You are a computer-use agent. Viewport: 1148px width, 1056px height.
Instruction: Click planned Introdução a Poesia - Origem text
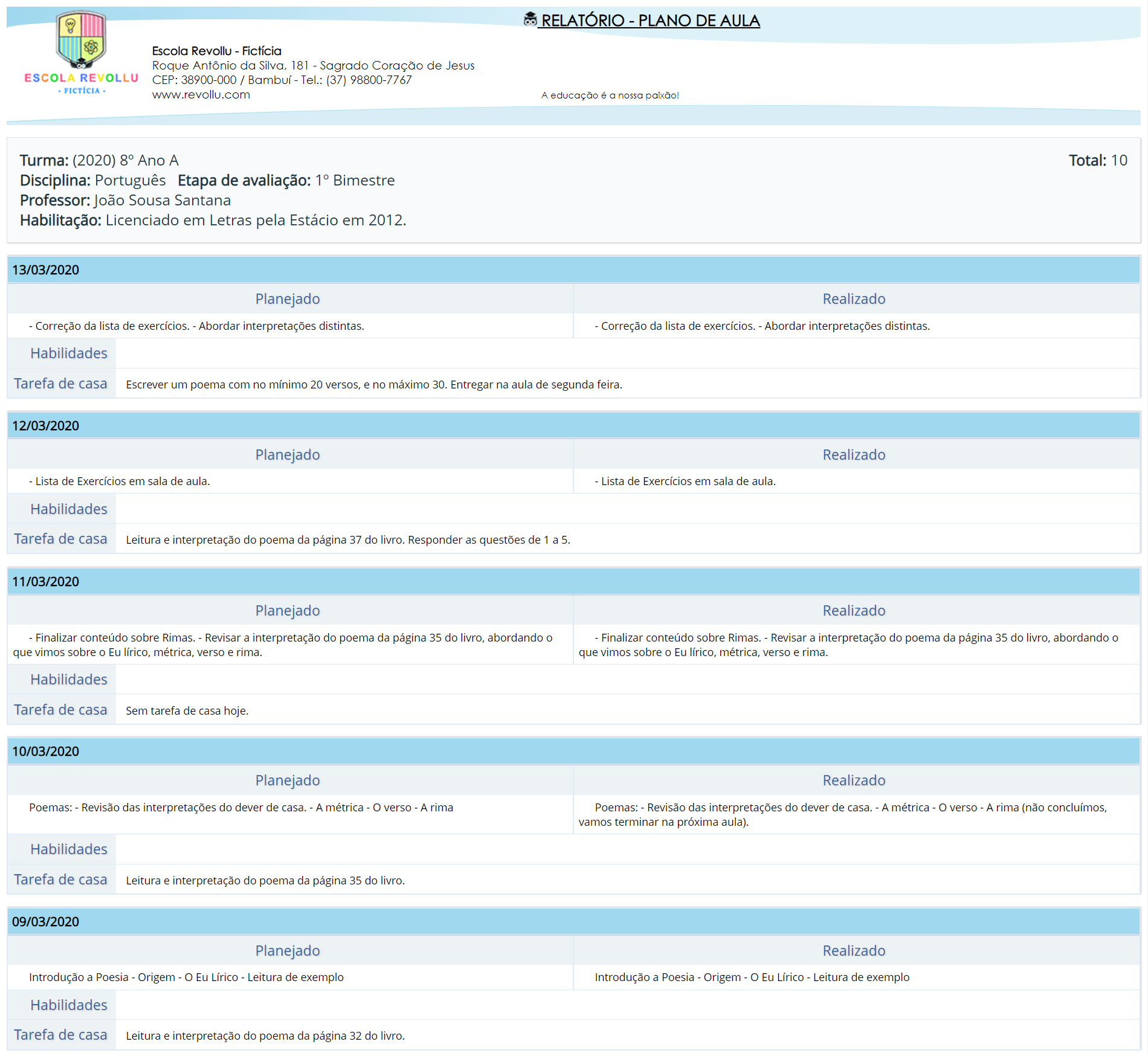pos(186,977)
